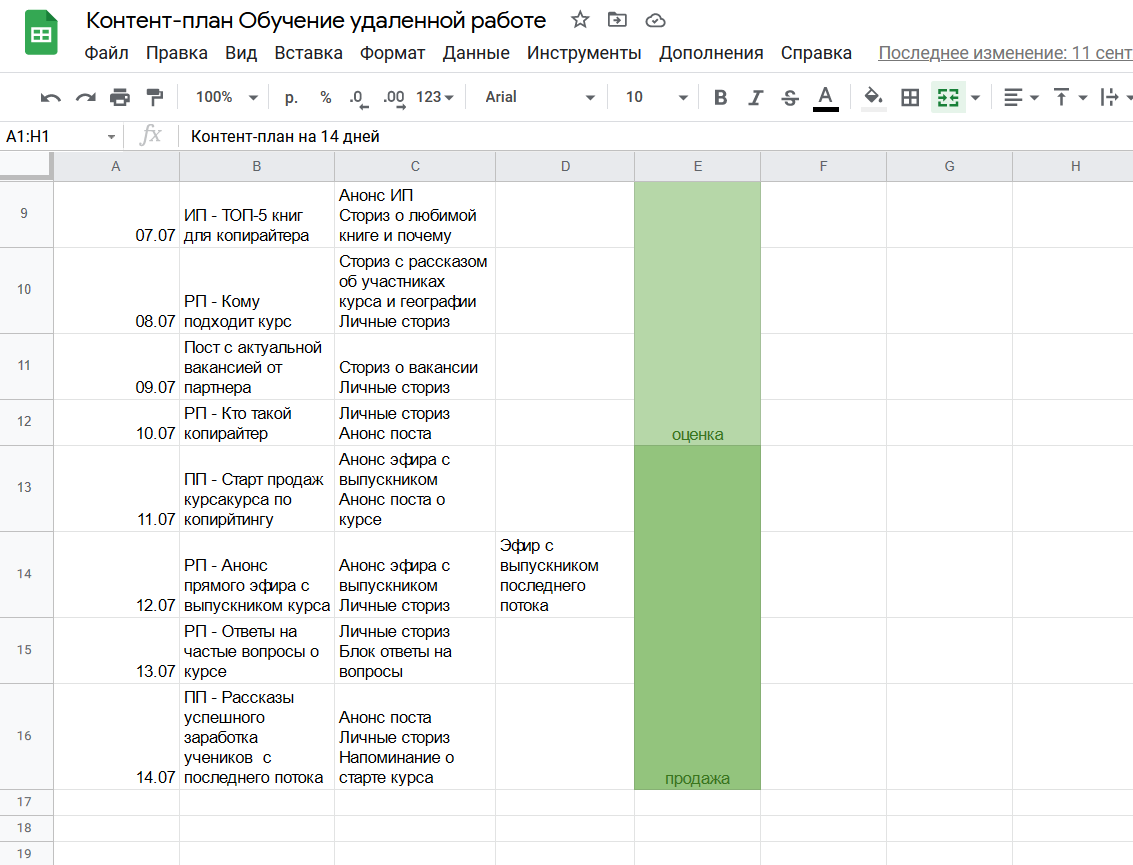Viewport: 1133px width, 865px height.
Task: Select column A header
Action: 116,166
